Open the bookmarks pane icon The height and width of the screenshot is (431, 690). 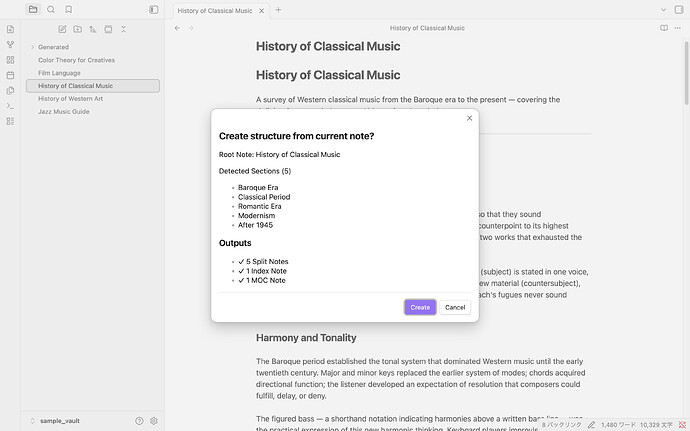[x=68, y=9]
